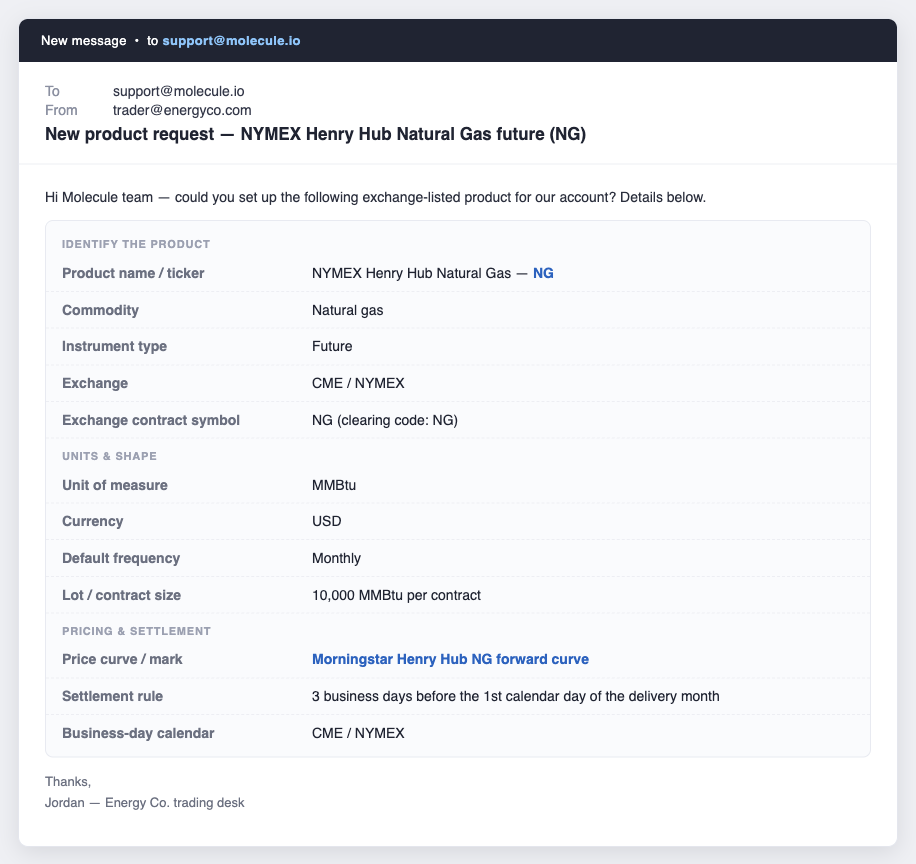Click the 'MMBtu' unit of measure value
916x864 pixels.
tap(334, 485)
